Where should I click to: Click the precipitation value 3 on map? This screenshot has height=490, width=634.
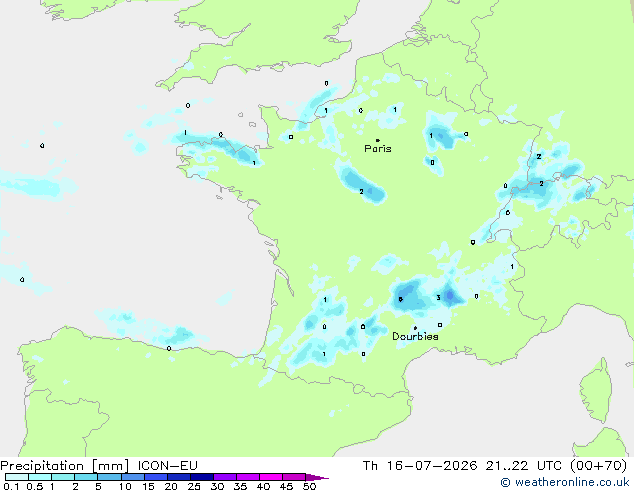[x=438, y=298]
